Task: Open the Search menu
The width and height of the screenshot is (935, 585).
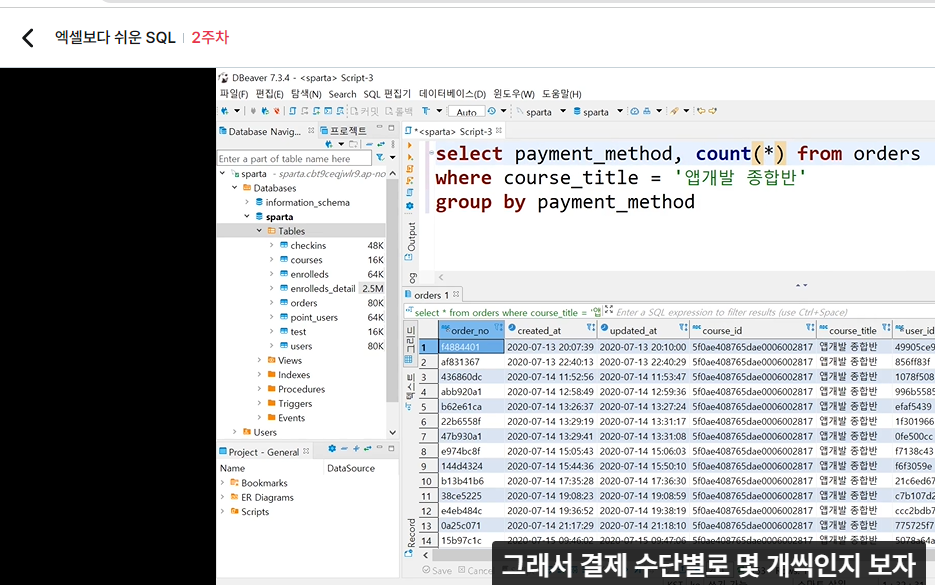Action: point(342,94)
